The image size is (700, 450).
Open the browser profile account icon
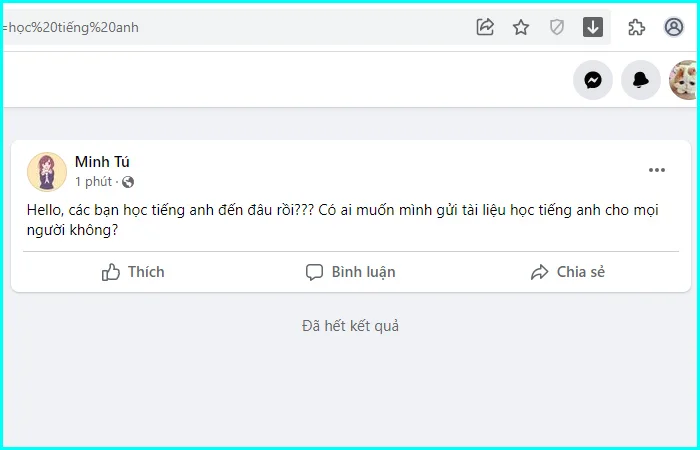point(674,27)
